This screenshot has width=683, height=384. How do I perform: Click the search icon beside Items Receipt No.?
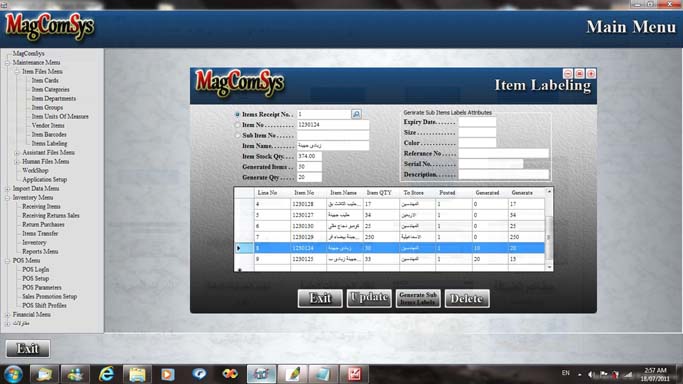coord(356,114)
